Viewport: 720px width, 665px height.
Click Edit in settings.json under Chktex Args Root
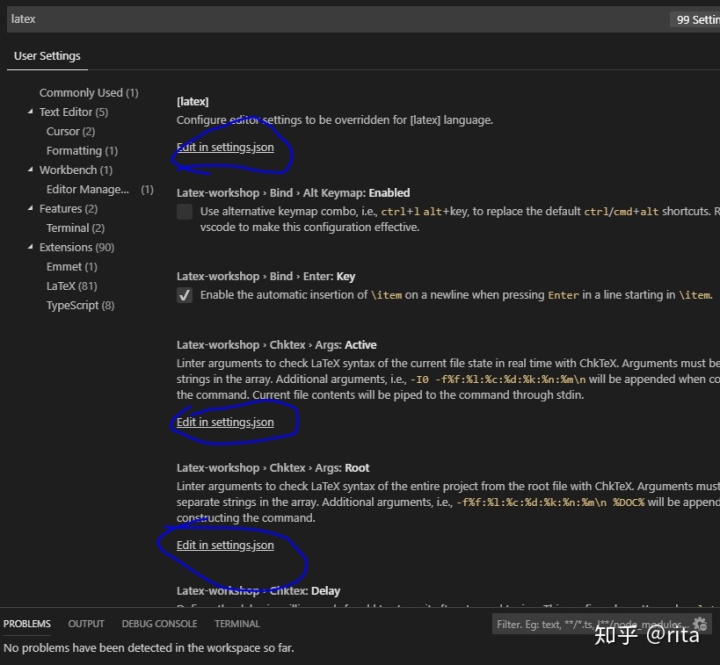click(225, 545)
